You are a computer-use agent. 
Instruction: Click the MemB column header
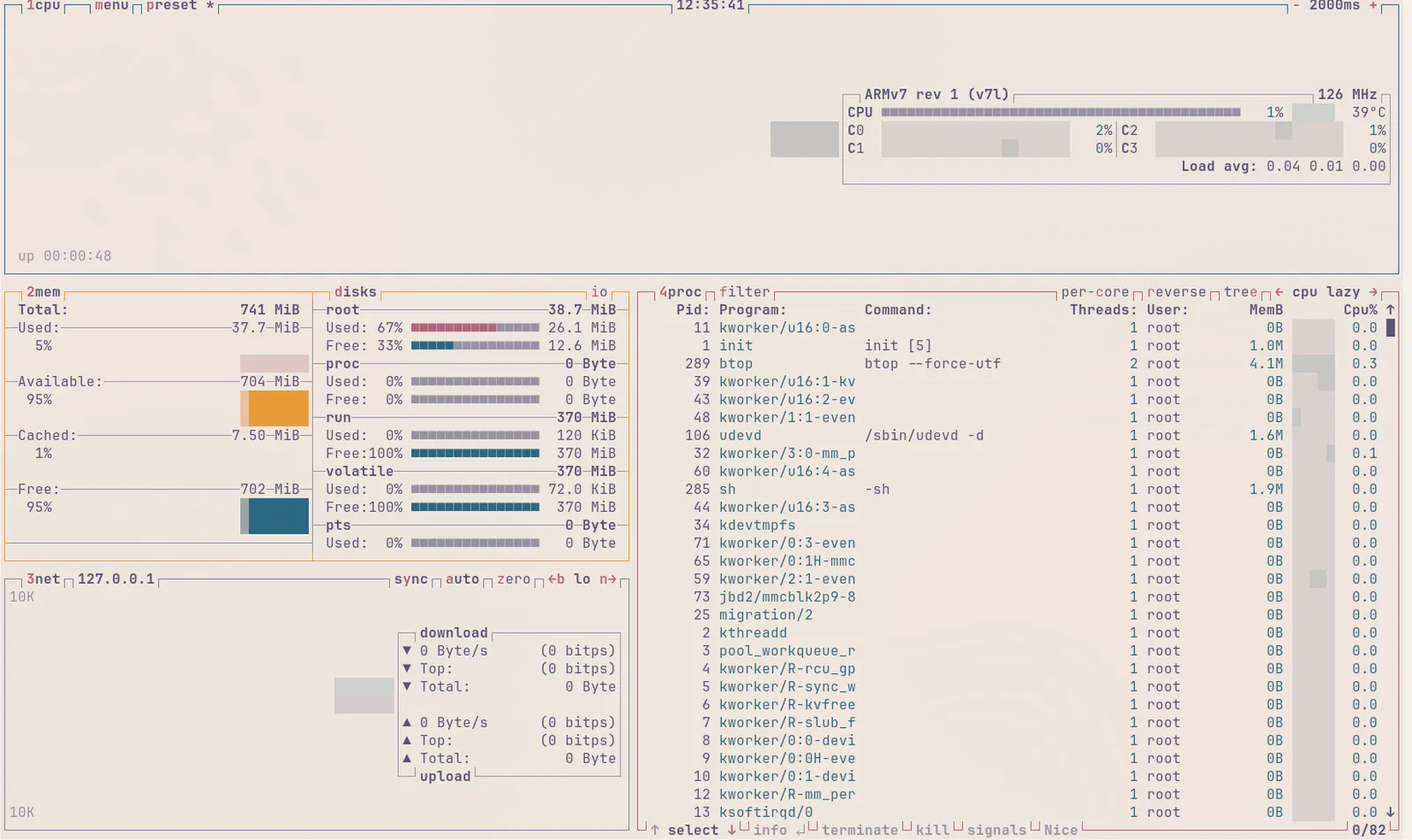[1266, 310]
